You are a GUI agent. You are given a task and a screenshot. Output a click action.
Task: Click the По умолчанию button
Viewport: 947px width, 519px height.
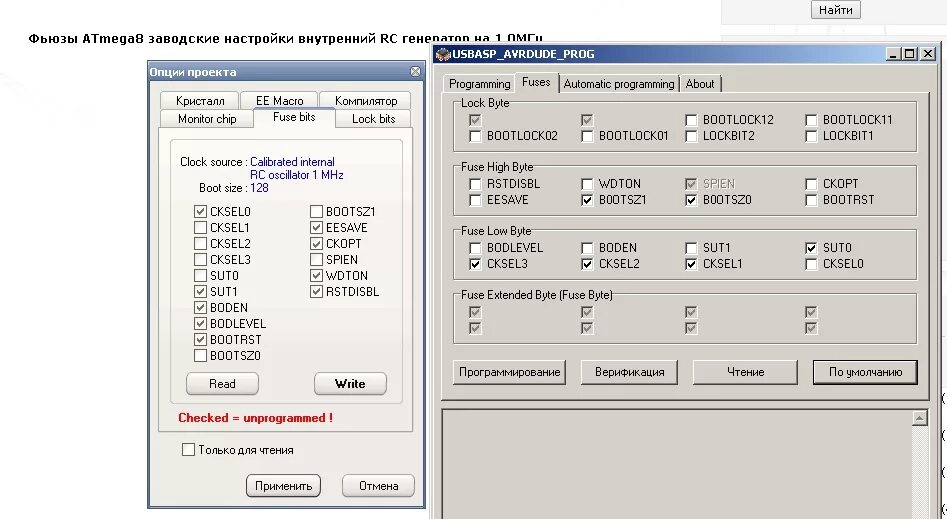[865, 372]
